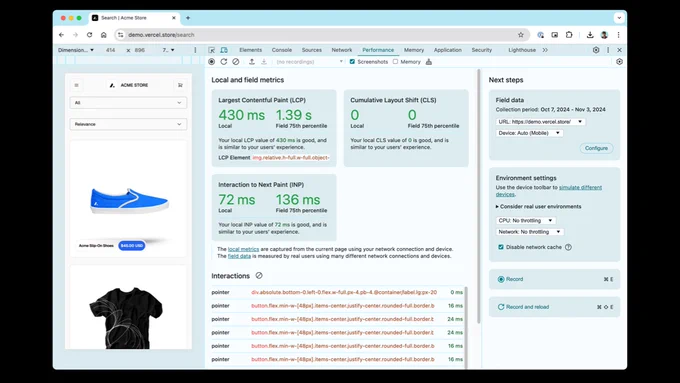Open the store hamburger menu icon

tap(76, 85)
